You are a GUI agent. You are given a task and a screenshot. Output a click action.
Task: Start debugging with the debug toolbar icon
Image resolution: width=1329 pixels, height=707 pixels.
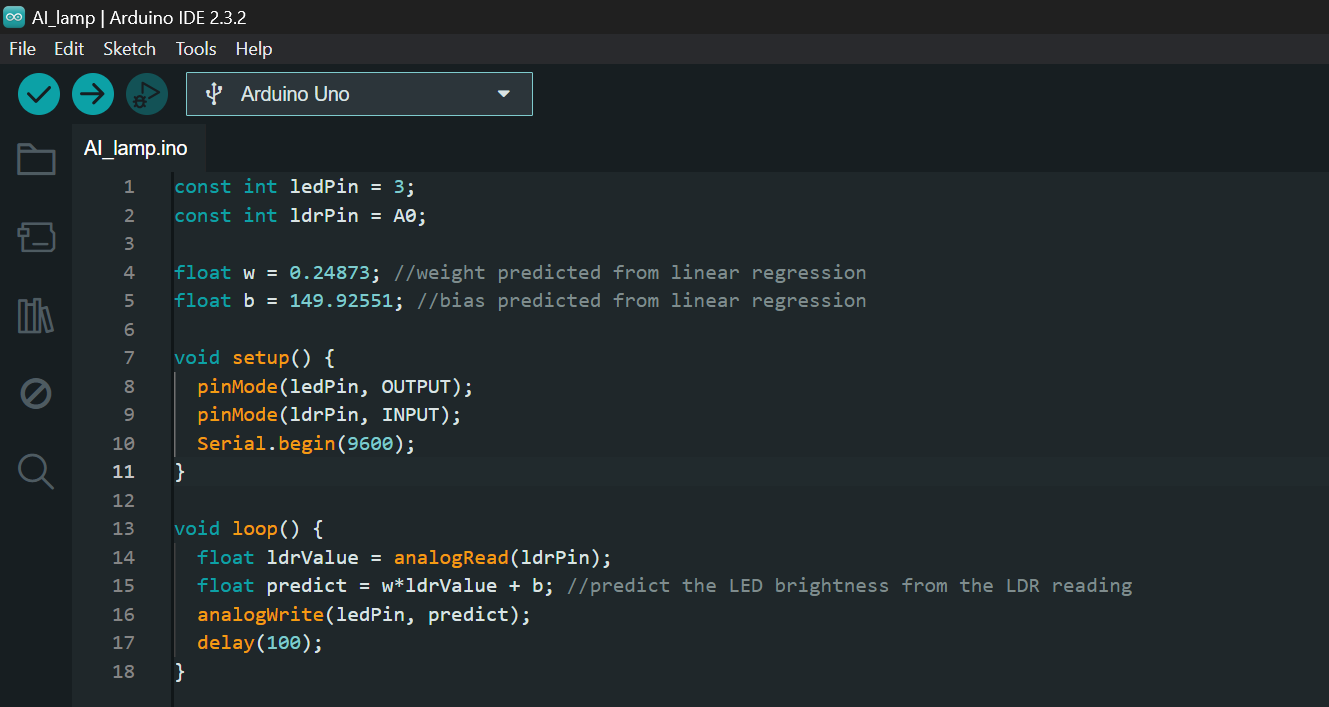pyautogui.click(x=146, y=94)
